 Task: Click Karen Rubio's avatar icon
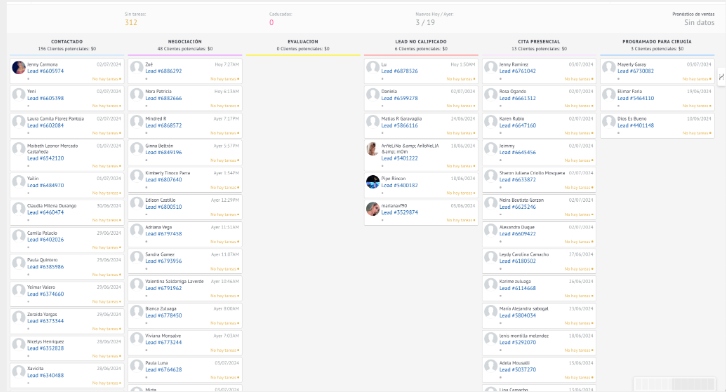[x=491, y=122]
